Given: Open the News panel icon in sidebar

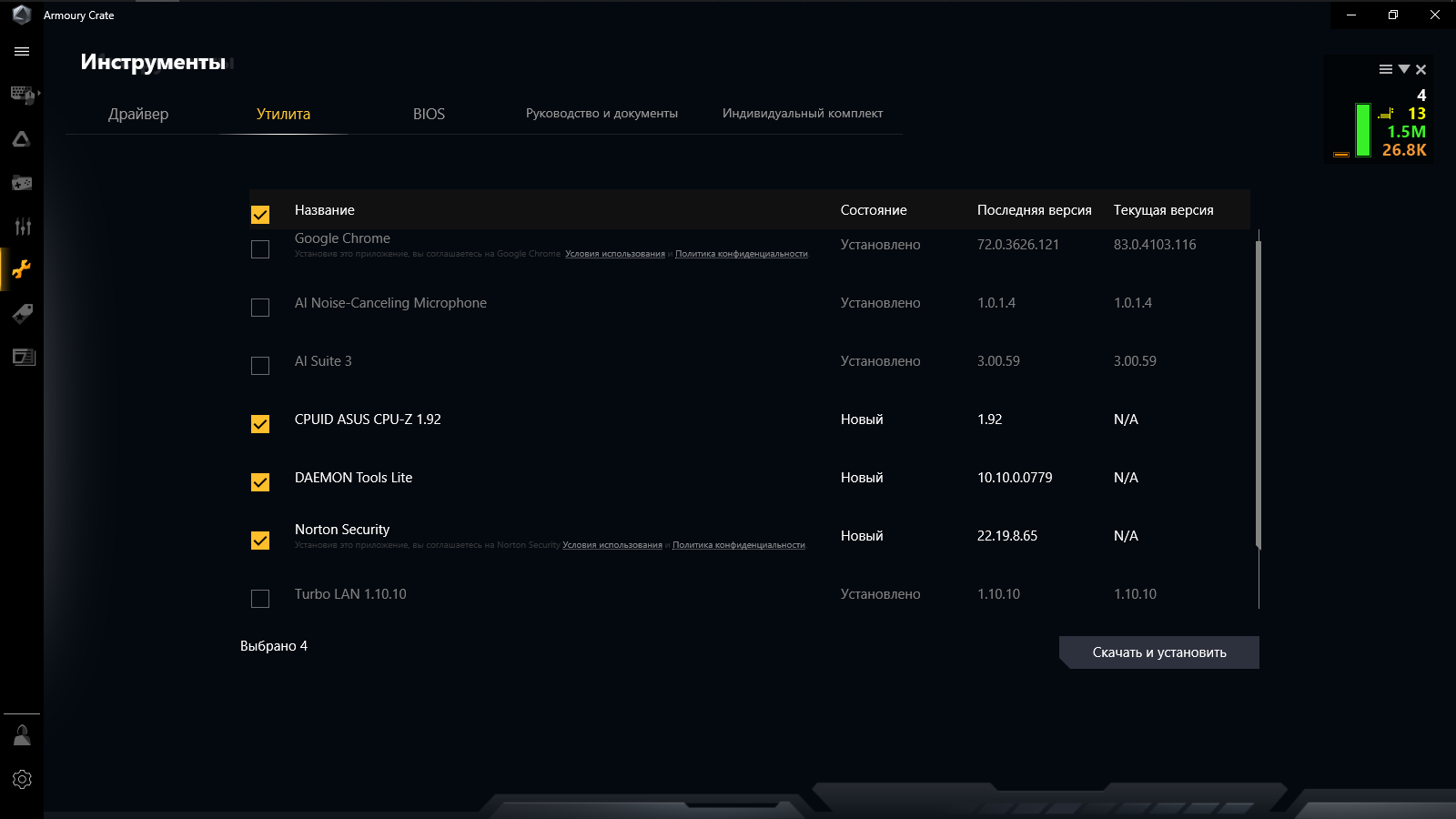Looking at the screenshot, I should (x=24, y=357).
